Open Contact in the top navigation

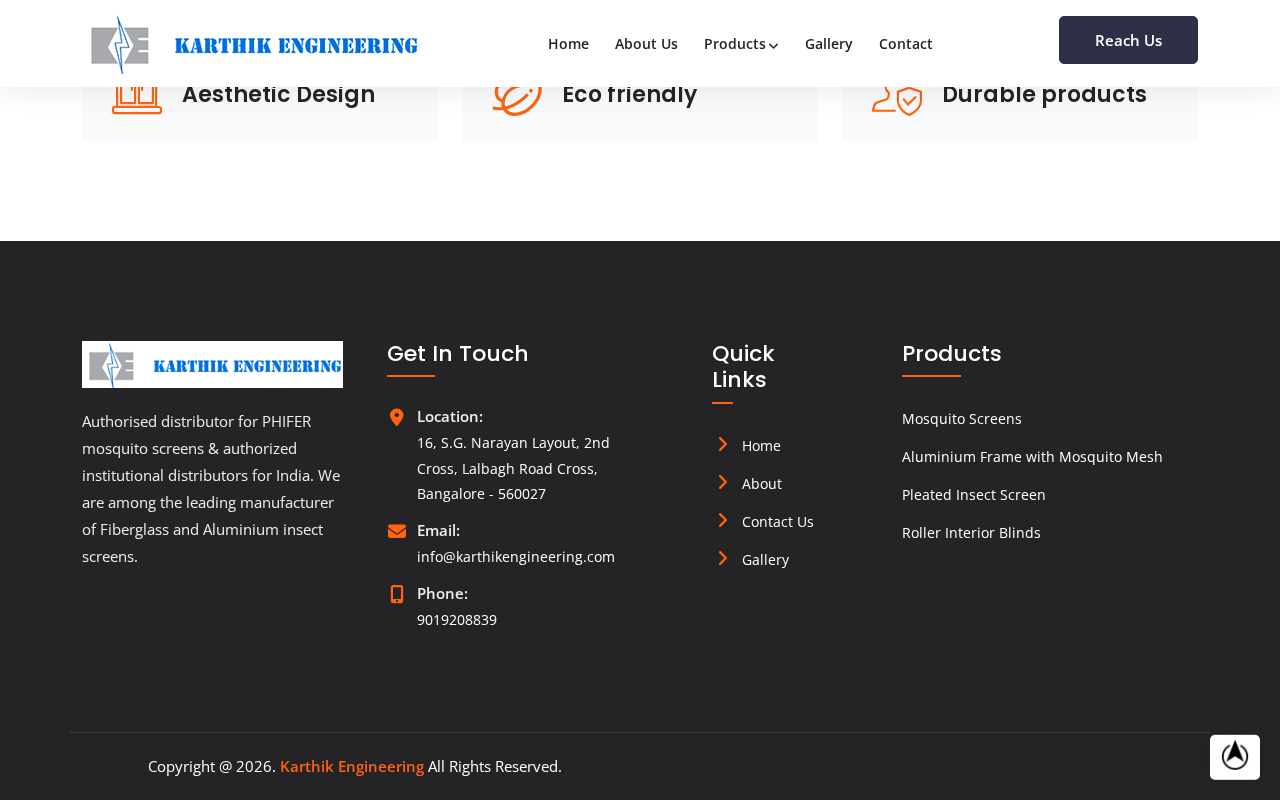pyautogui.click(x=906, y=44)
